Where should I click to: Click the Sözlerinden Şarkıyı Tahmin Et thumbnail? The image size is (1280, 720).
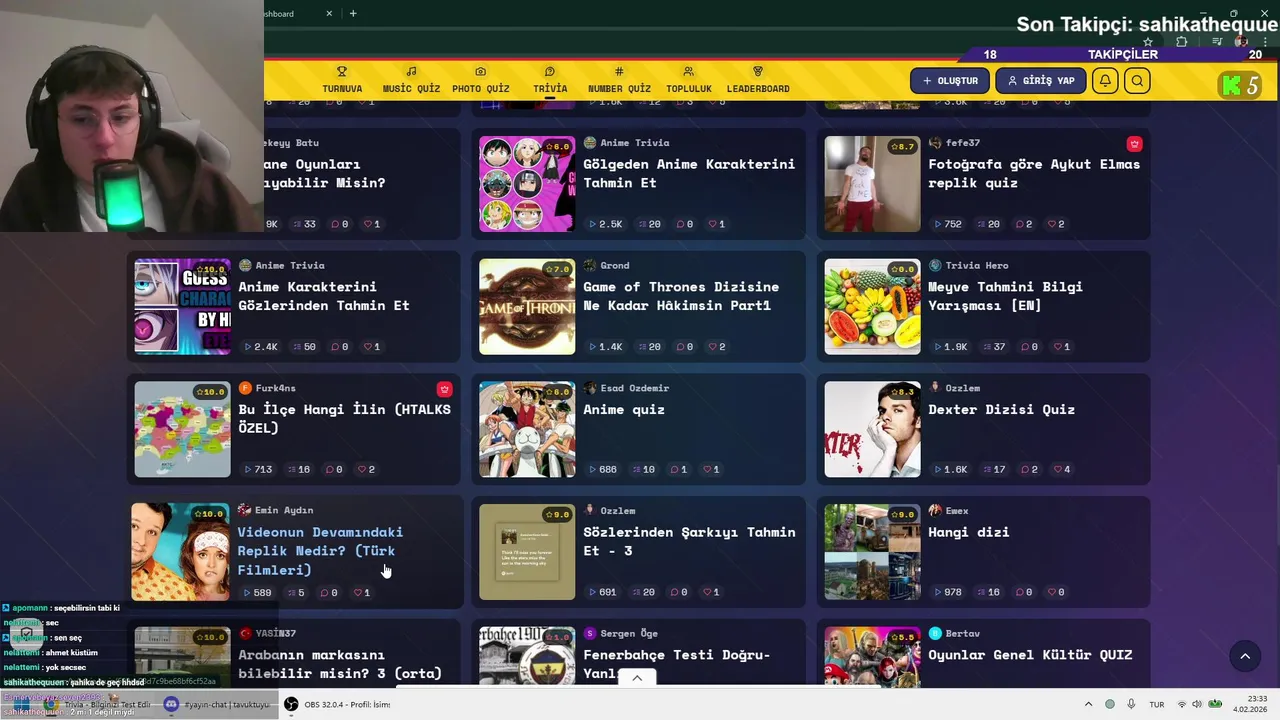pyautogui.click(x=527, y=552)
